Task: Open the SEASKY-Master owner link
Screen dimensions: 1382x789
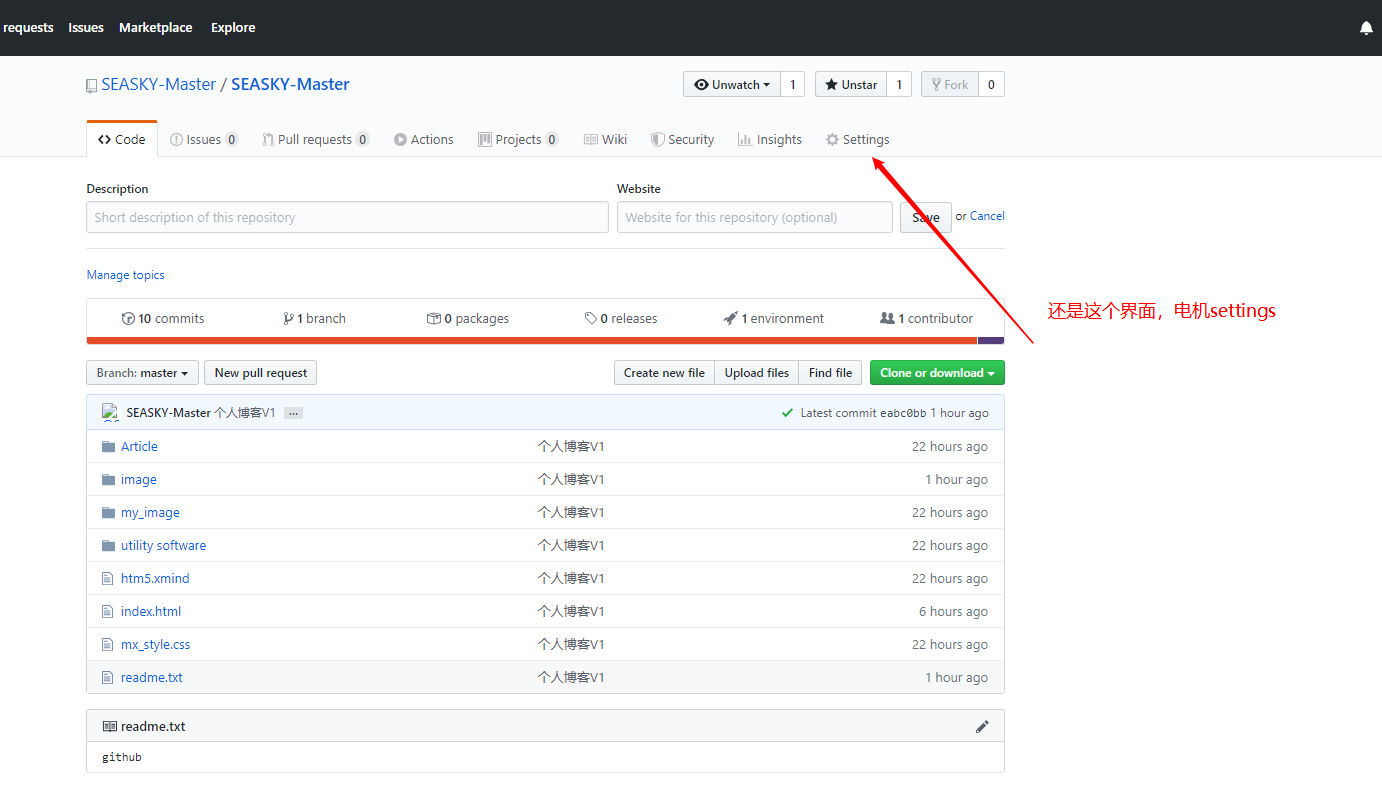Action: point(159,85)
